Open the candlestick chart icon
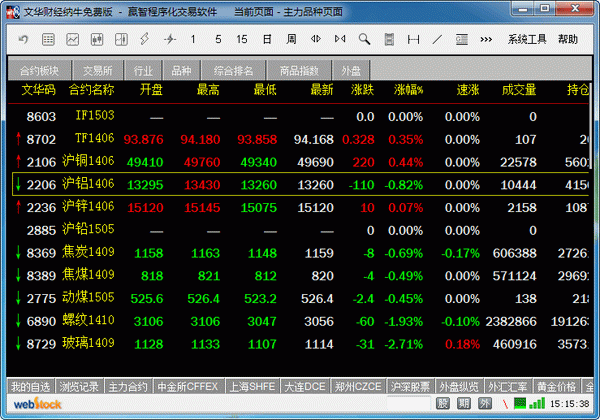Screen dimensions: 600x420 (97, 39)
